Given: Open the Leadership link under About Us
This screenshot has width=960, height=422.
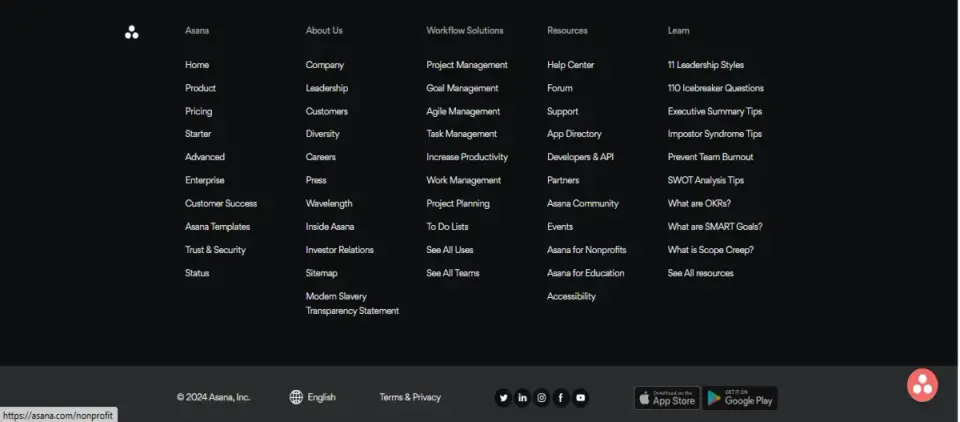Looking at the screenshot, I should tap(327, 88).
